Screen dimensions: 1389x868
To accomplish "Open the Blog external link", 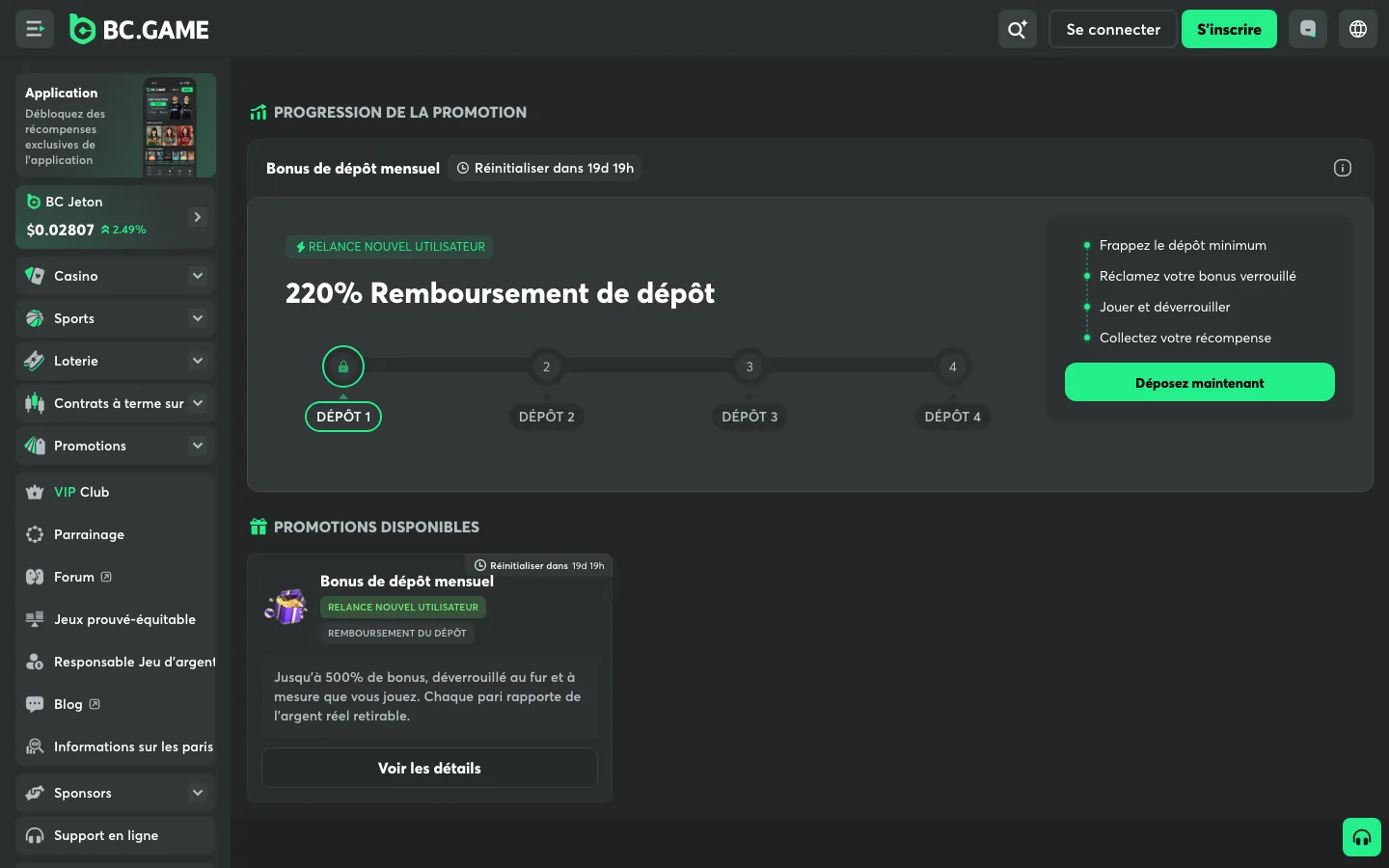I will [x=95, y=704].
